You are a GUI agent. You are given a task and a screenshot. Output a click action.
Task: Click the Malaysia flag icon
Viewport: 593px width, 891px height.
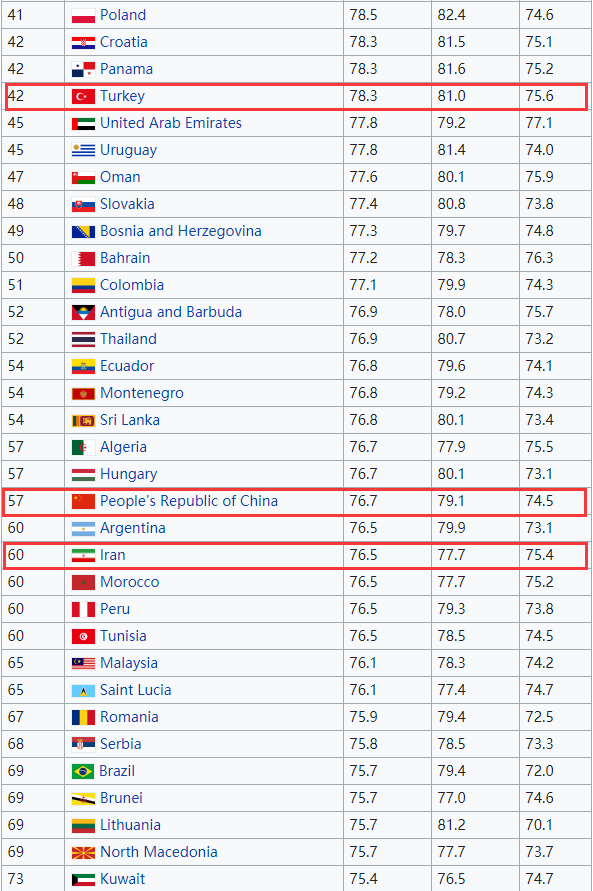[x=83, y=663]
